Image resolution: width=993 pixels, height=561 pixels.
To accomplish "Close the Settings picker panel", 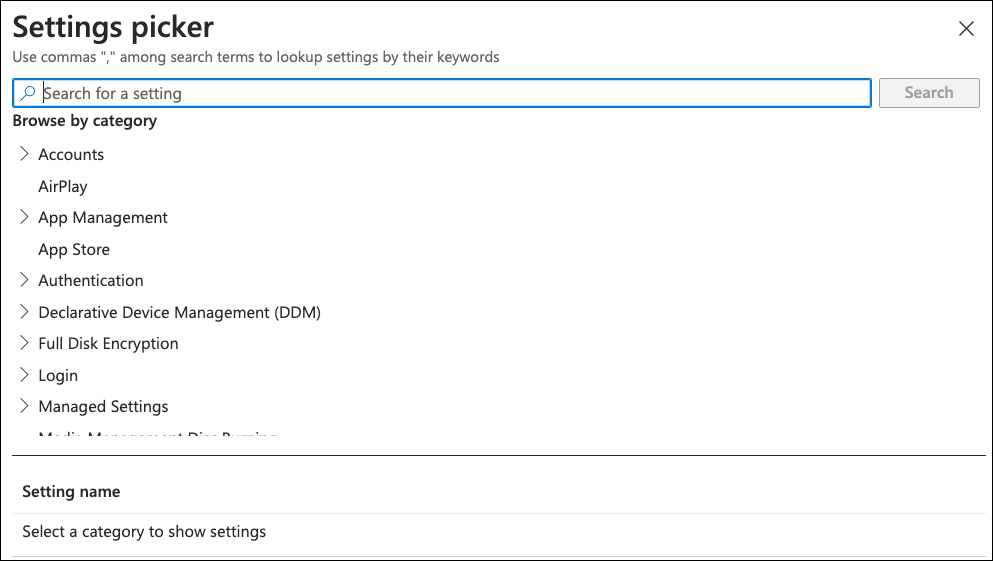I will pos(966,29).
